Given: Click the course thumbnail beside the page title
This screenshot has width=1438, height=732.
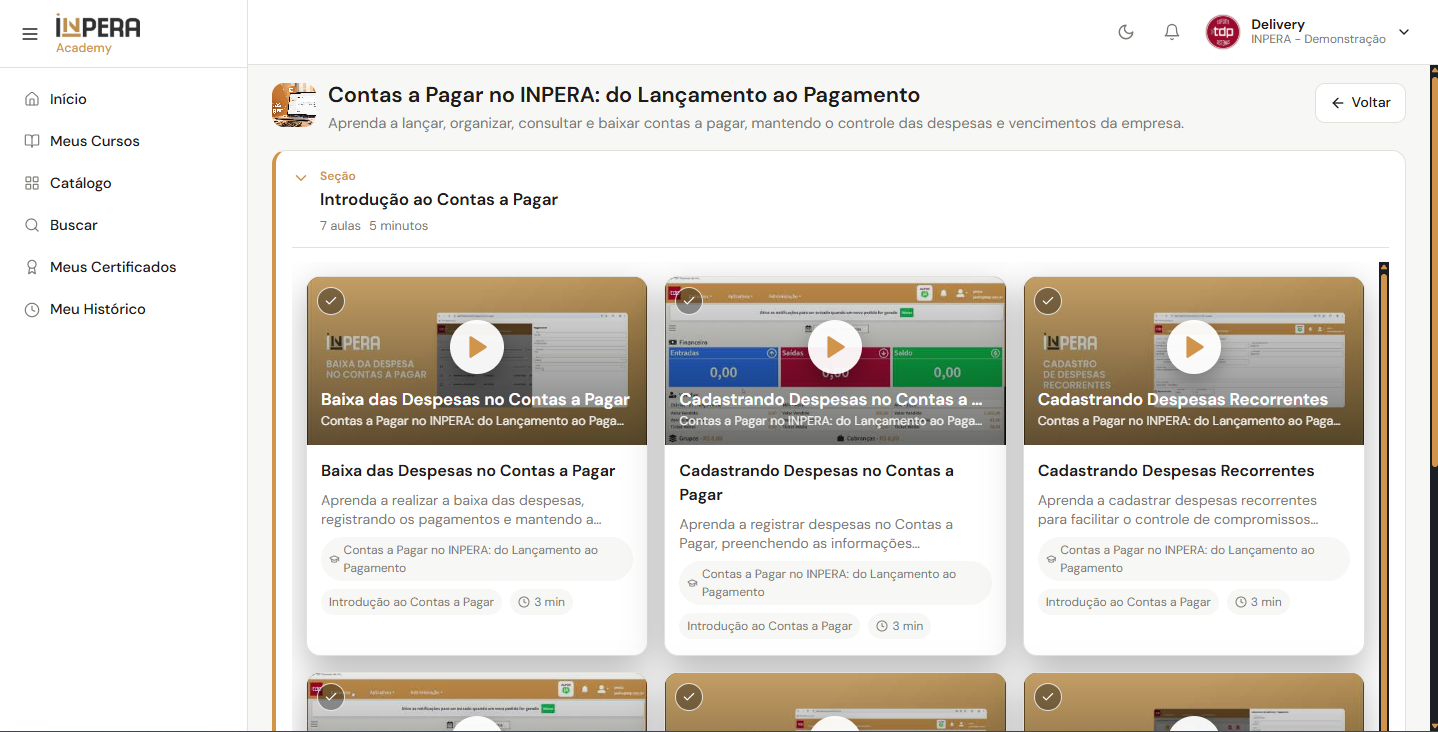Looking at the screenshot, I should [x=294, y=105].
